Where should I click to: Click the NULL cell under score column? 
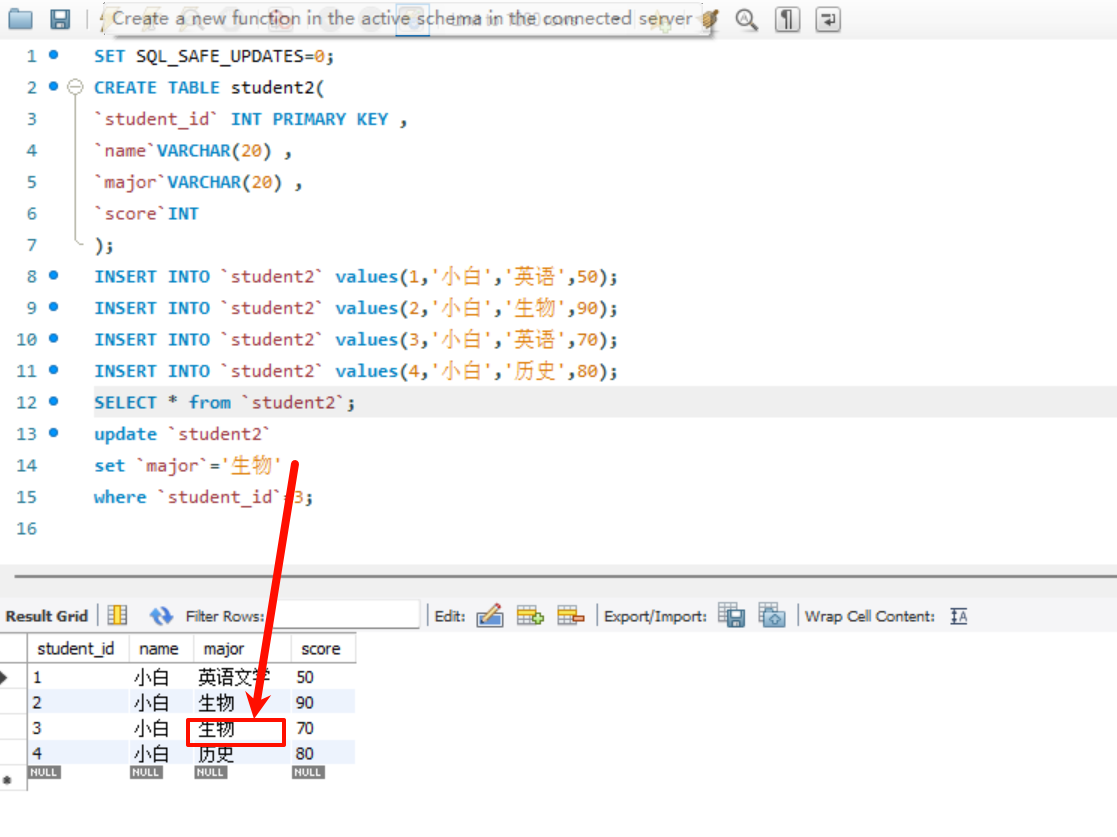308,772
